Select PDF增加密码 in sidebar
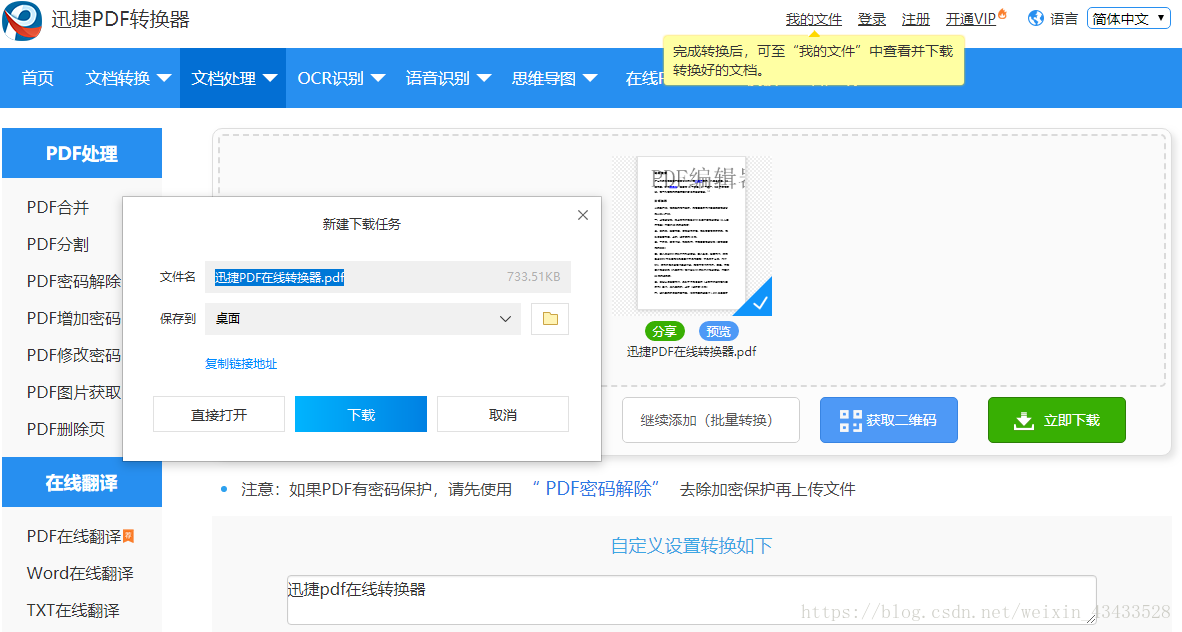This screenshot has width=1182, height=632. coord(74,318)
